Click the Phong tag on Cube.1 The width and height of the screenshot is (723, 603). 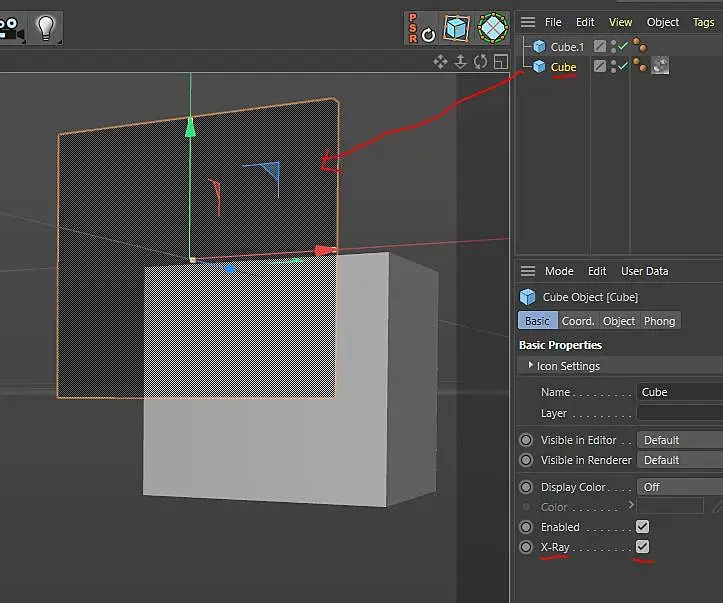click(640, 45)
